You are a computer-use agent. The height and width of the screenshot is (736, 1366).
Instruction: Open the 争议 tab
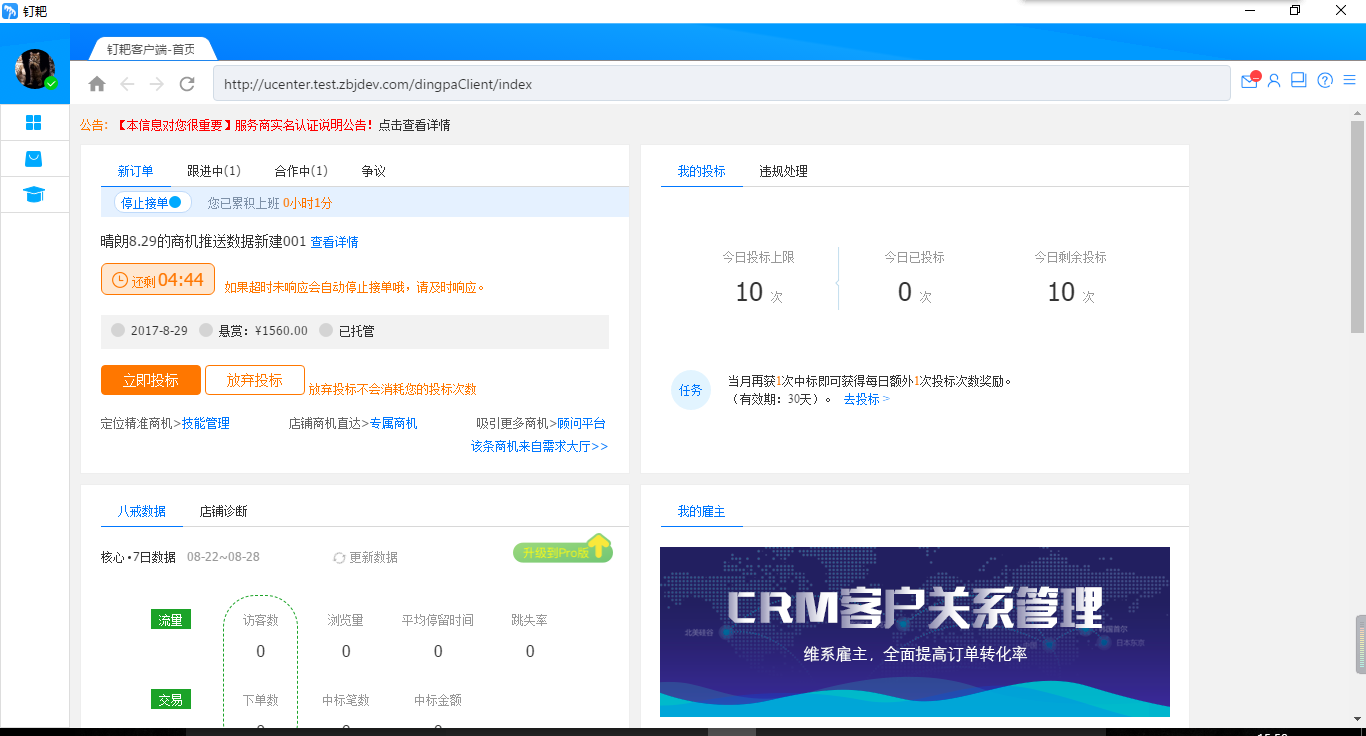point(374,171)
